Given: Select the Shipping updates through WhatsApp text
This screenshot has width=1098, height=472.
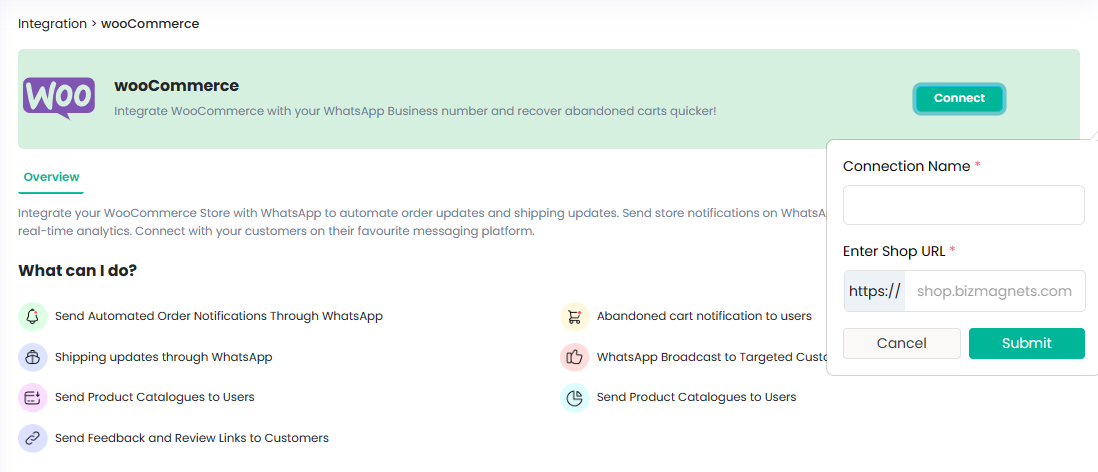Looking at the screenshot, I should (x=163, y=357).
